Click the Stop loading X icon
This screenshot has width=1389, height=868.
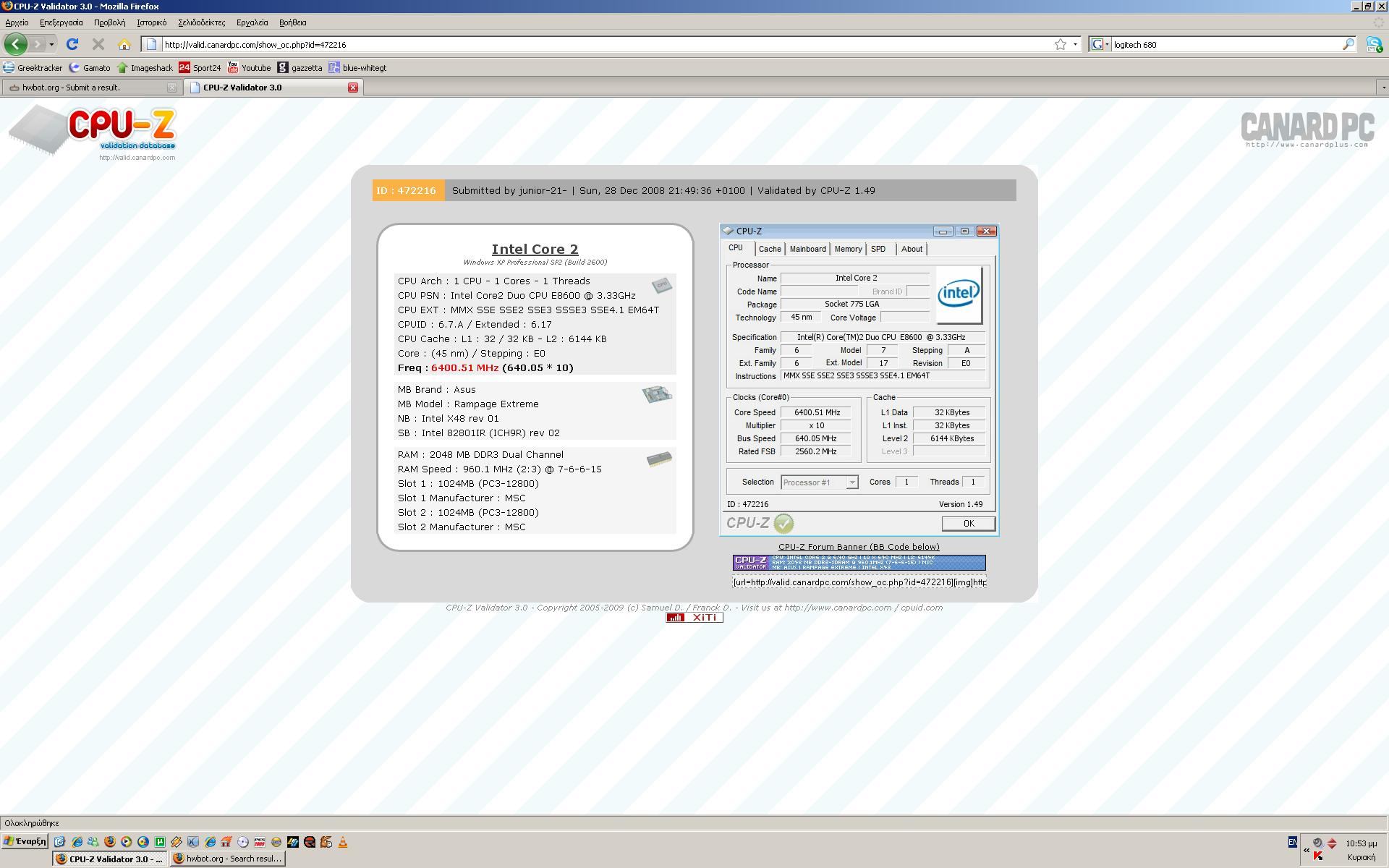point(98,44)
